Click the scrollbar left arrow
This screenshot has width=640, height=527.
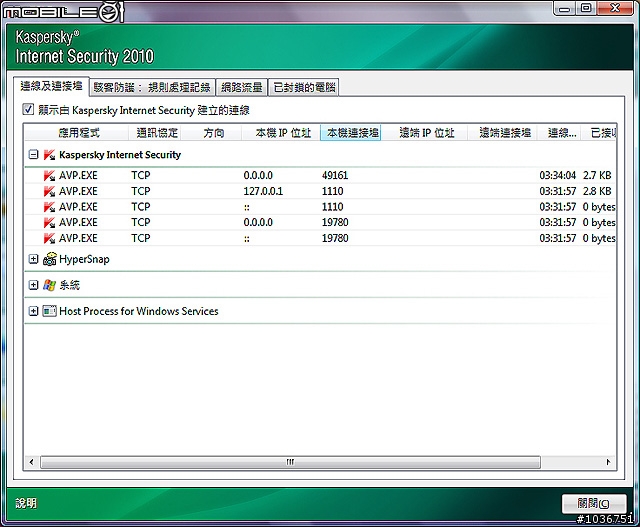(x=31, y=462)
